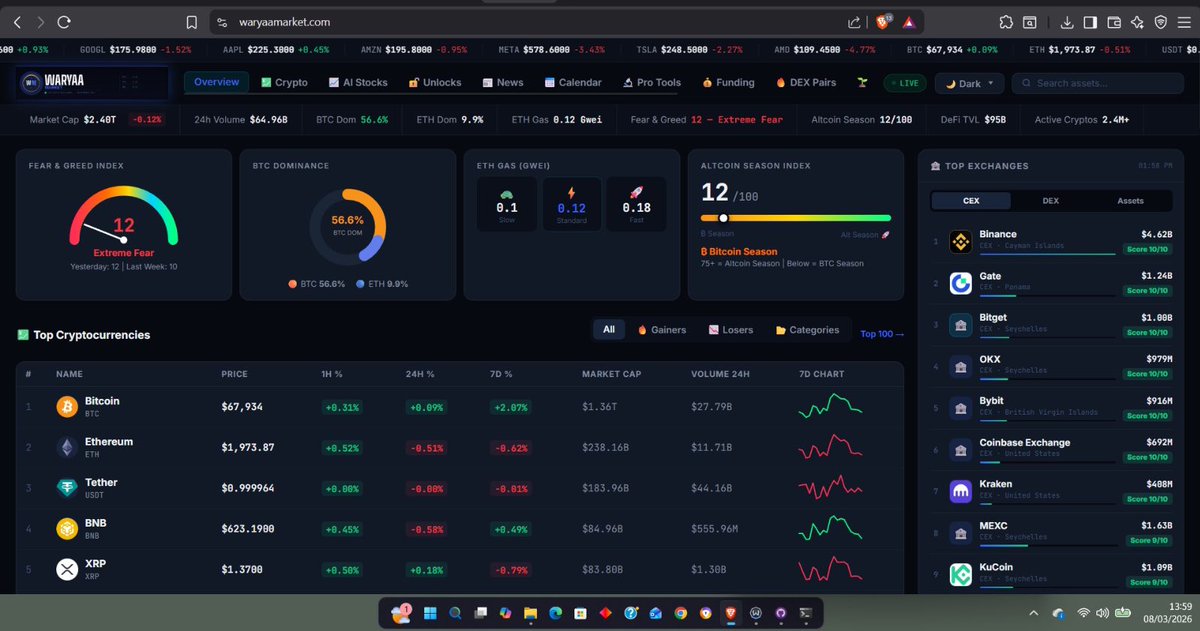Click the browser address bar URL
1200x631 pixels.
pyautogui.click(x=285, y=21)
